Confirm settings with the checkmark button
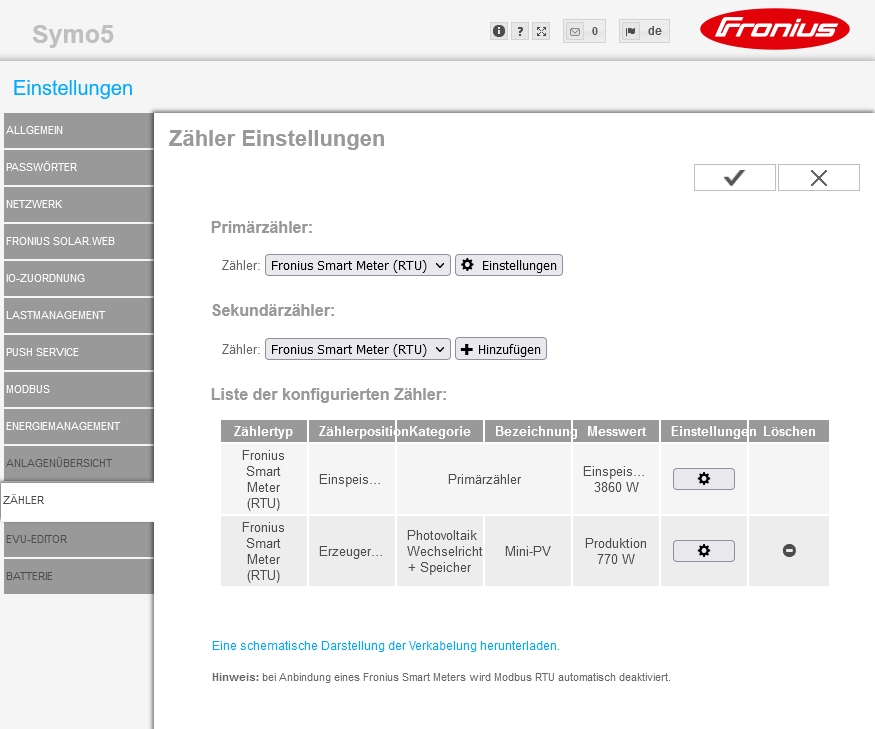 [x=734, y=178]
